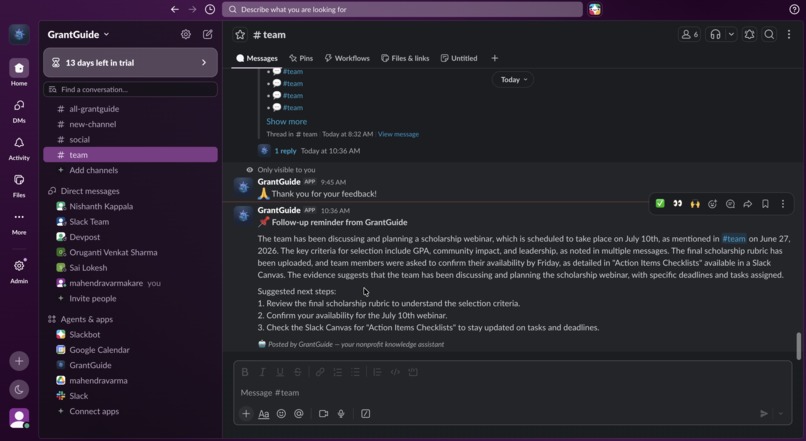Image resolution: width=806 pixels, height=441 pixels.
Task: Open the Untitled canvas tab
Action: click(459, 58)
